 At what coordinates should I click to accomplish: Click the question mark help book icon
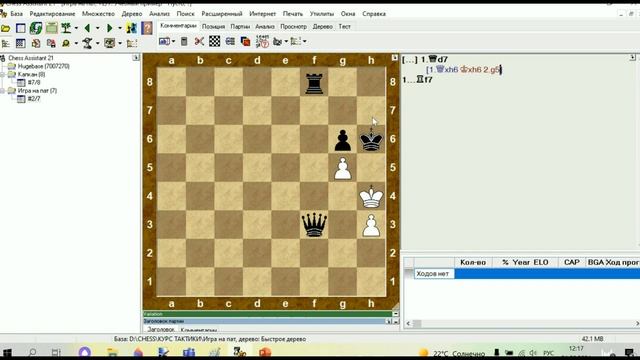point(147,28)
